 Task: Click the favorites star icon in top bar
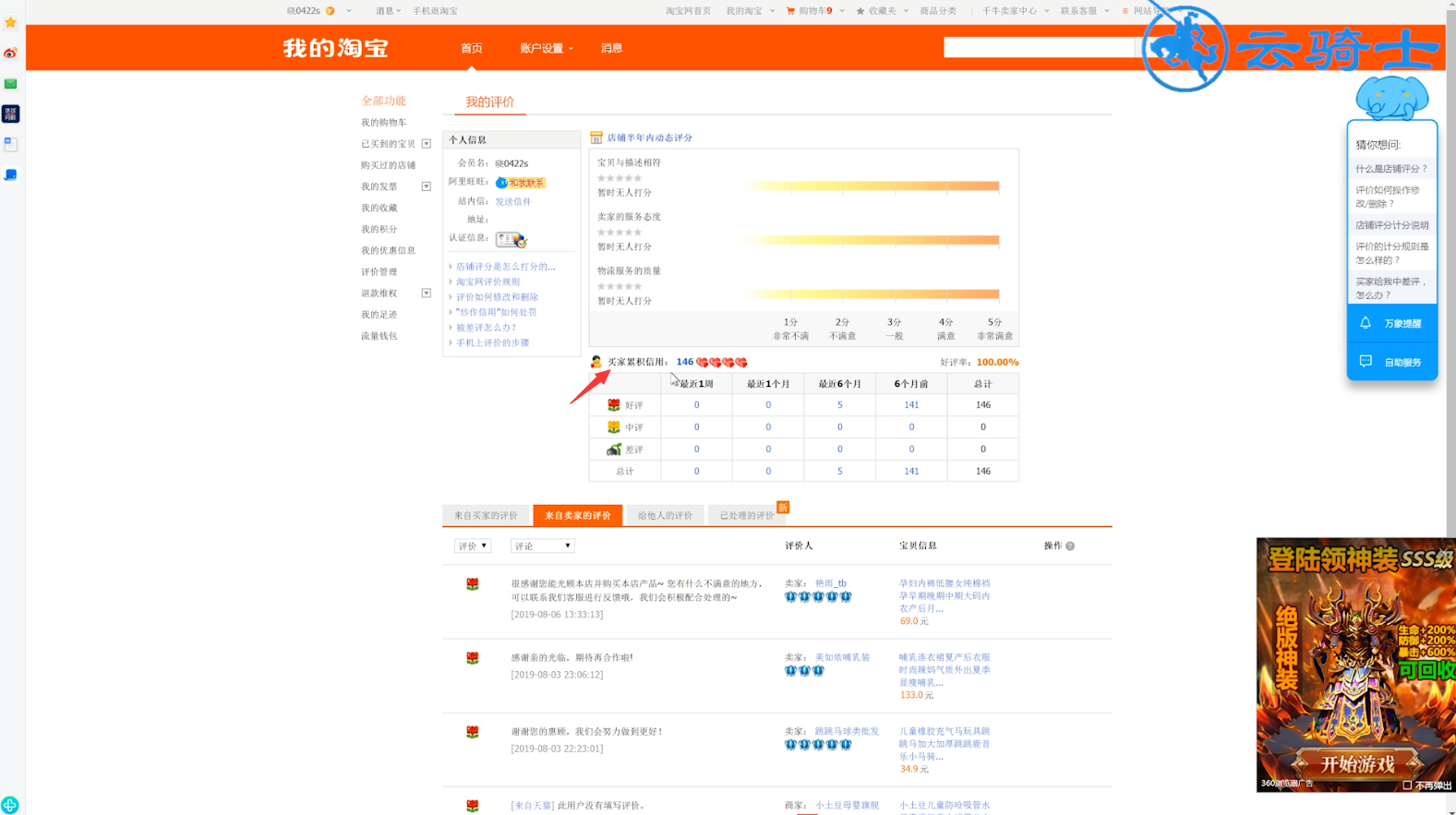click(860, 11)
